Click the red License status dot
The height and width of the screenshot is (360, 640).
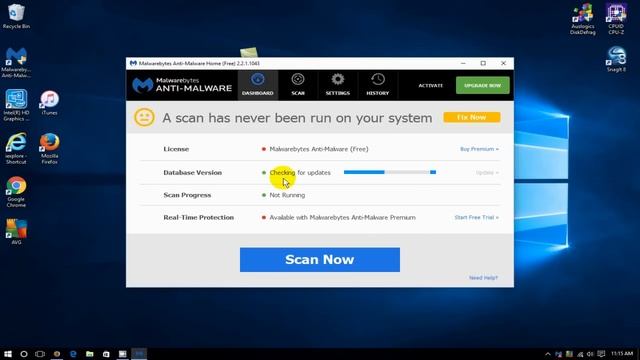pyautogui.click(x=264, y=149)
